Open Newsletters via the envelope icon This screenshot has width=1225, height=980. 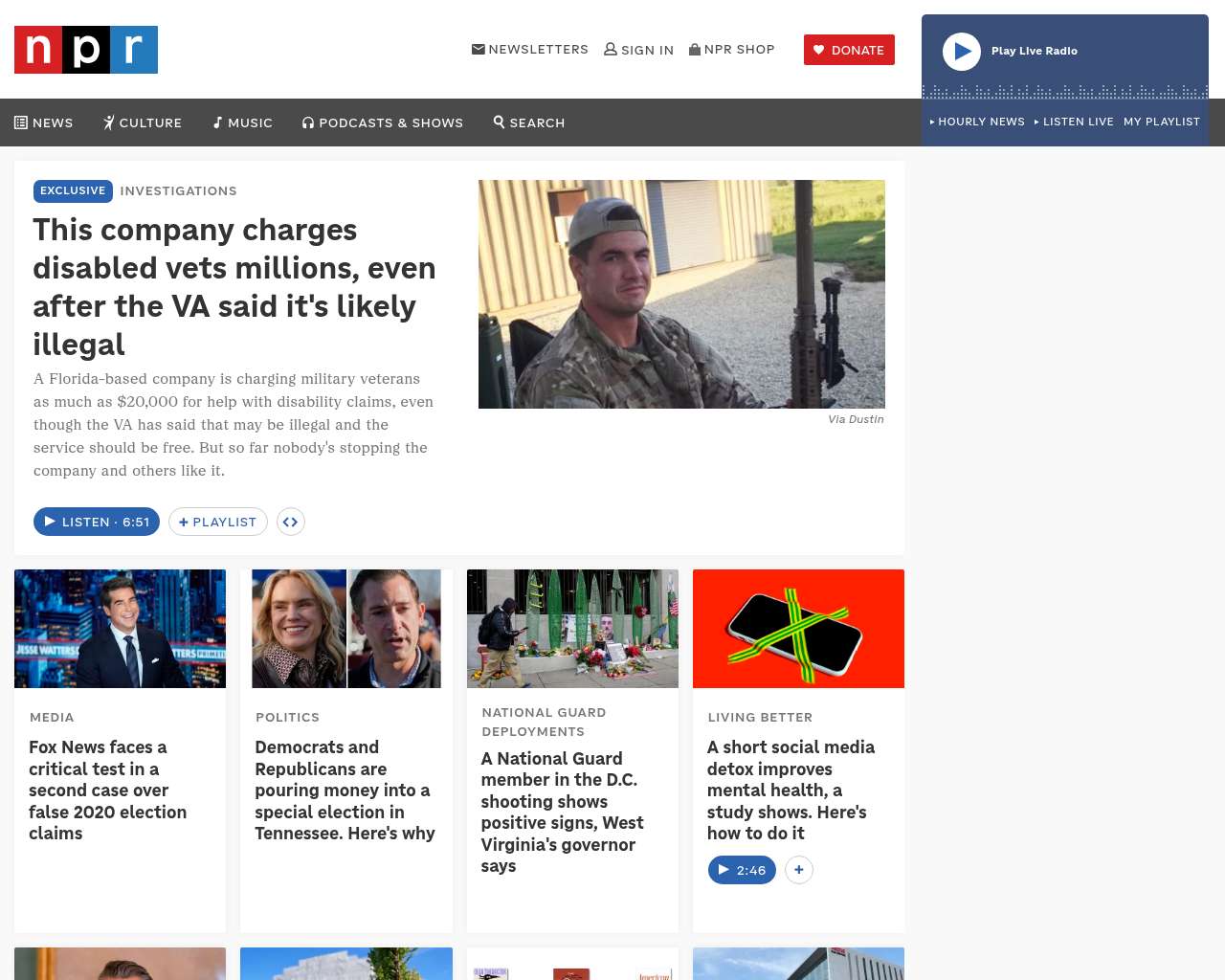pyautogui.click(x=479, y=49)
